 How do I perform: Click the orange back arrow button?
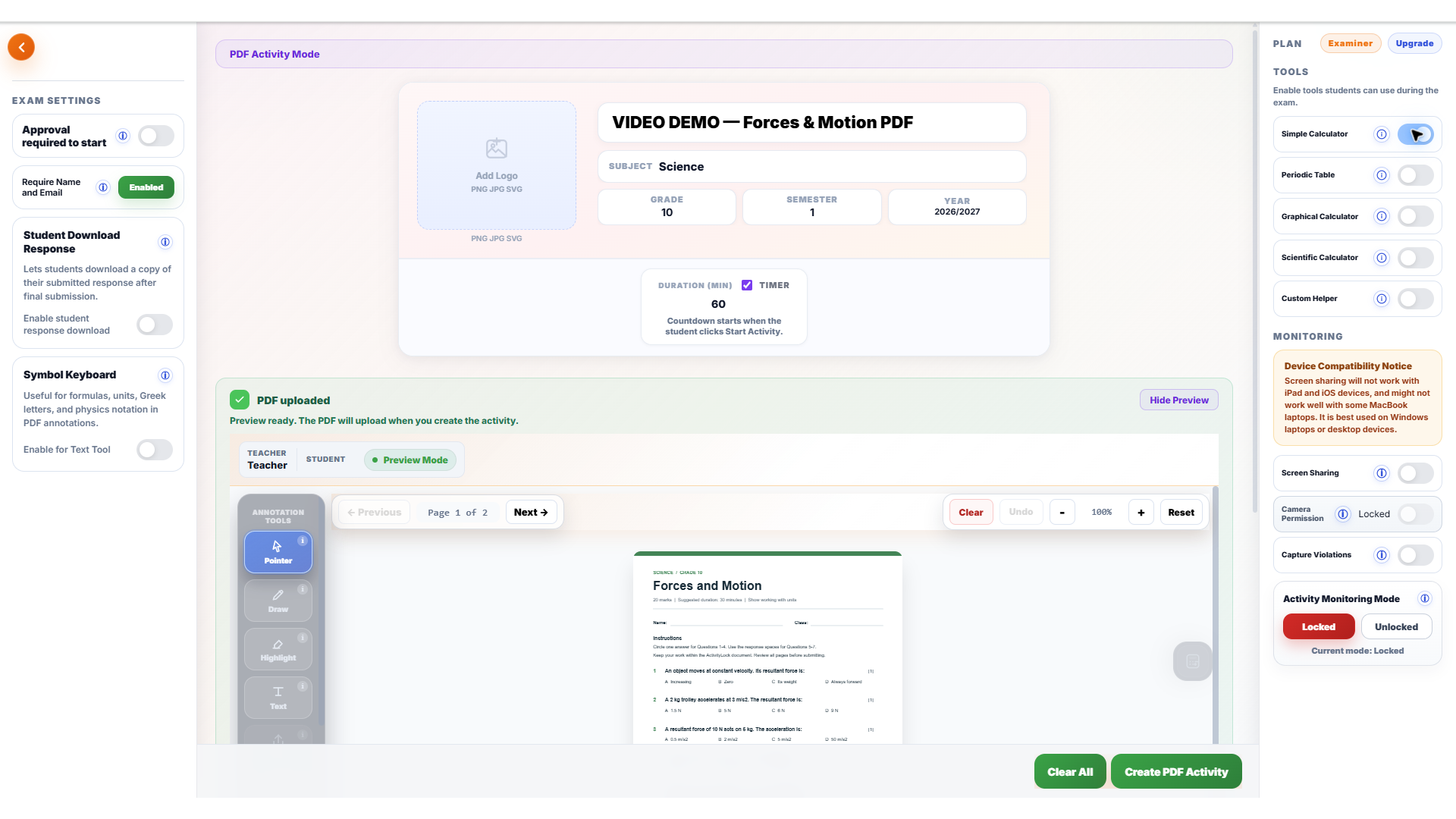click(21, 47)
